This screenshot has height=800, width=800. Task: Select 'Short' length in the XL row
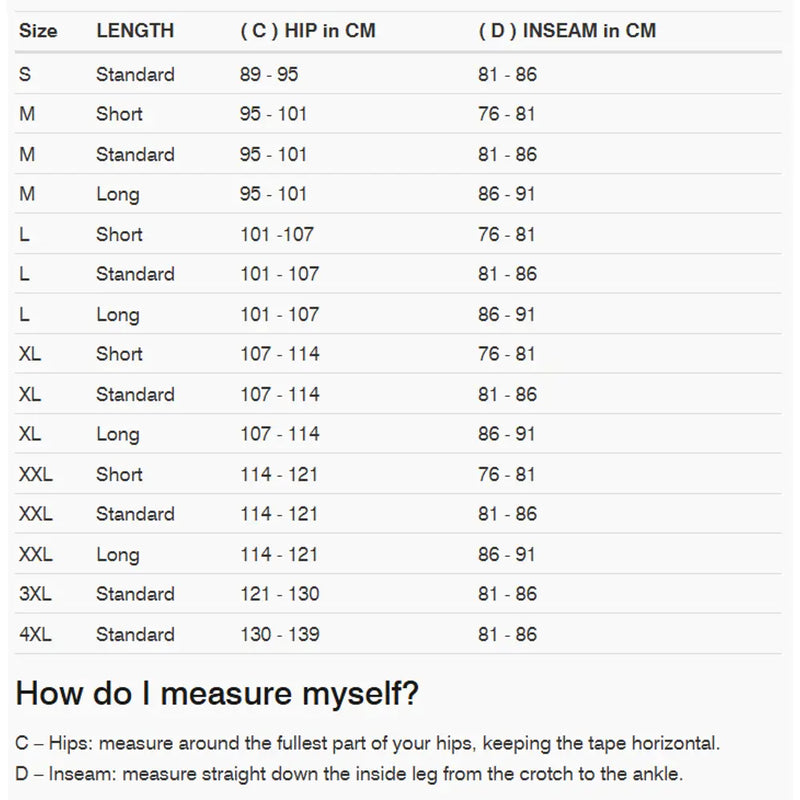coord(119,354)
